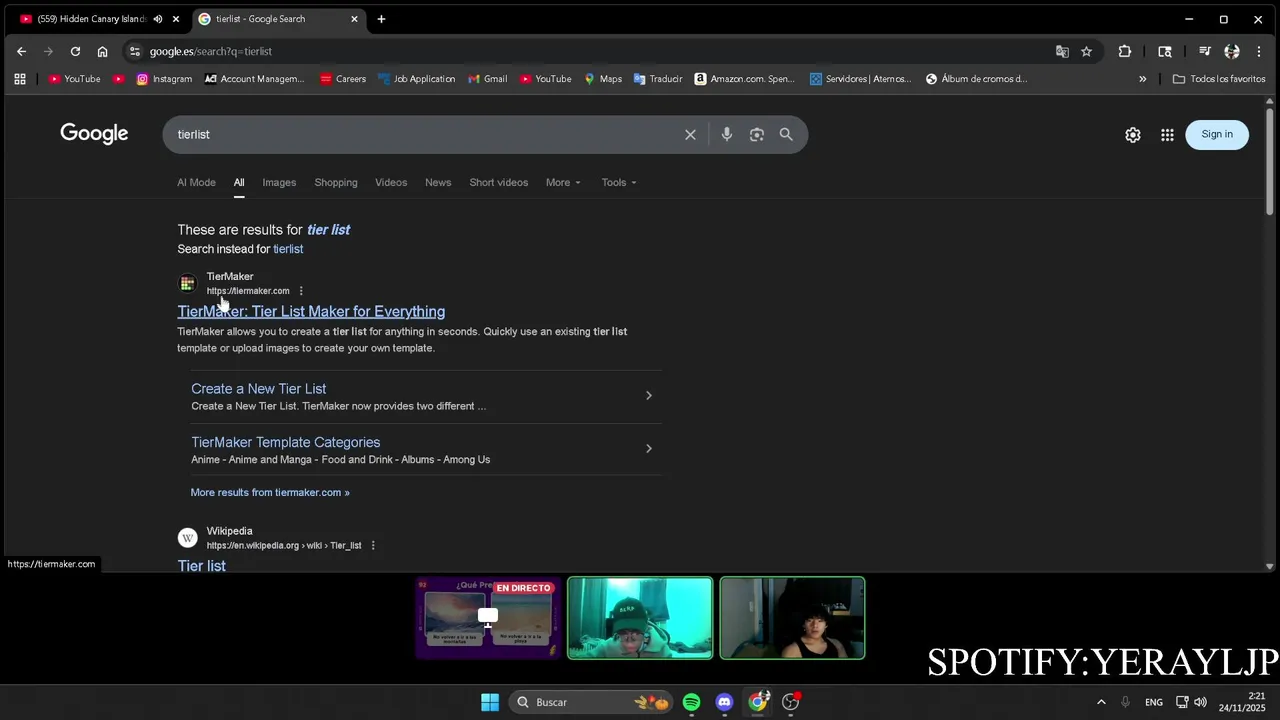Open Discord from the taskbar
Image resolution: width=1280 pixels, height=720 pixels.
tap(724, 702)
